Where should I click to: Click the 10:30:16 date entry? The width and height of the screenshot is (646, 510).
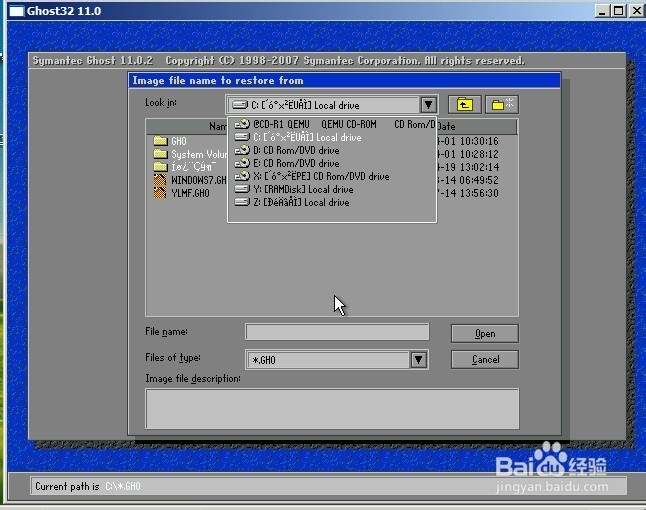(479, 141)
